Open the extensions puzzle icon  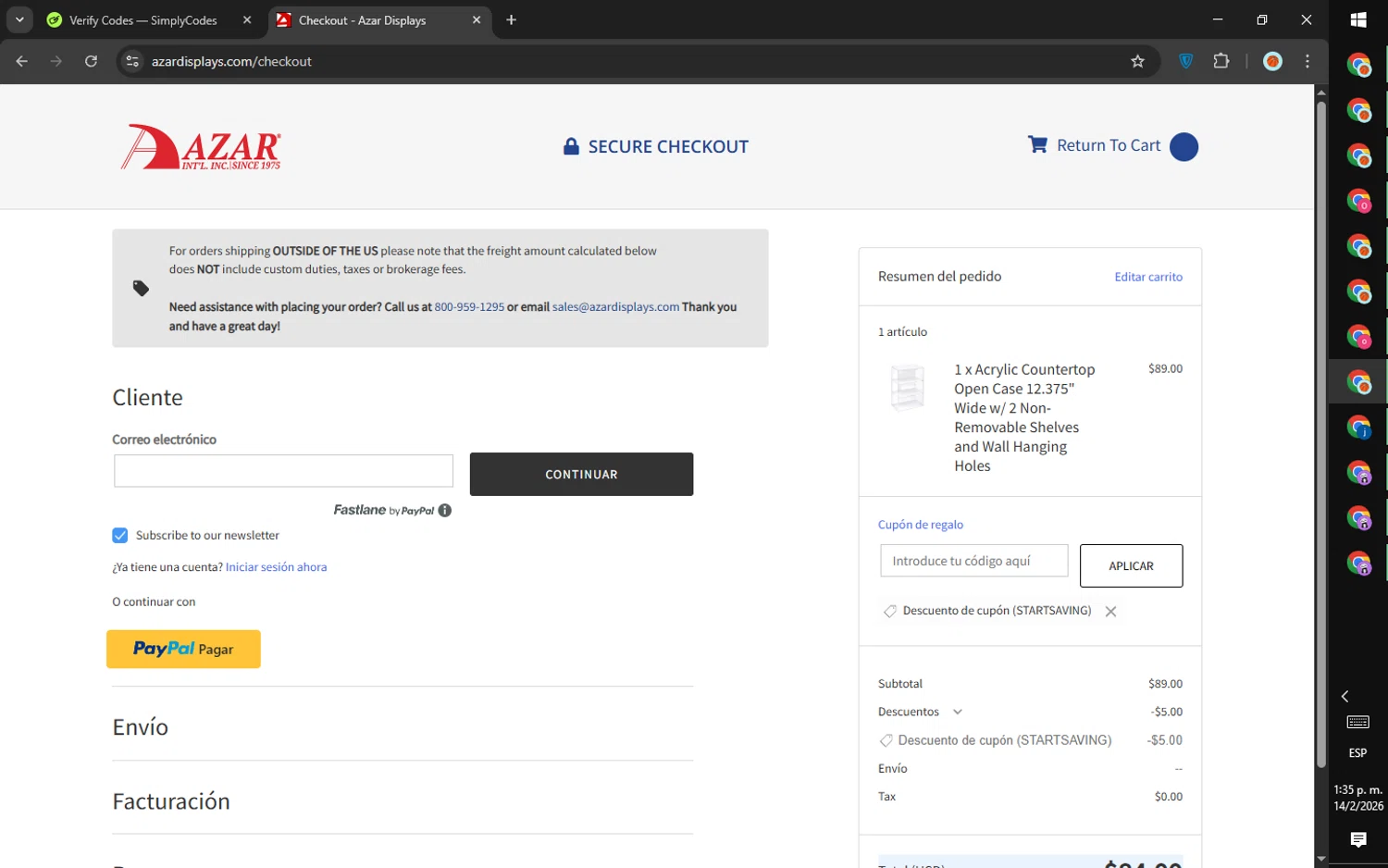coord(1221,61)
